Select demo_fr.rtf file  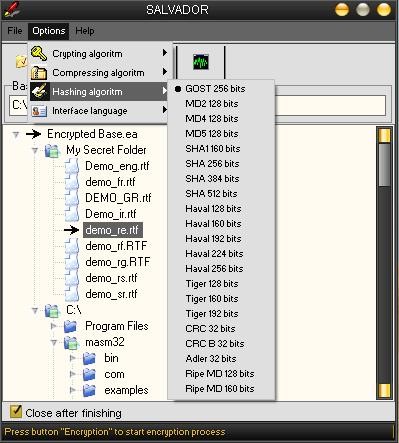pos(110,182)
